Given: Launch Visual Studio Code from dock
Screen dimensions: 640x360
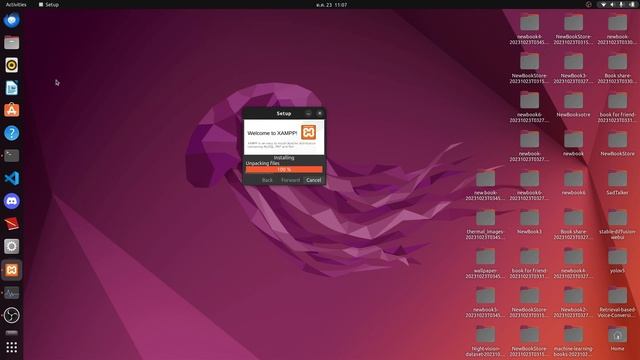Looking at the screenshot, I should (11, 178).
